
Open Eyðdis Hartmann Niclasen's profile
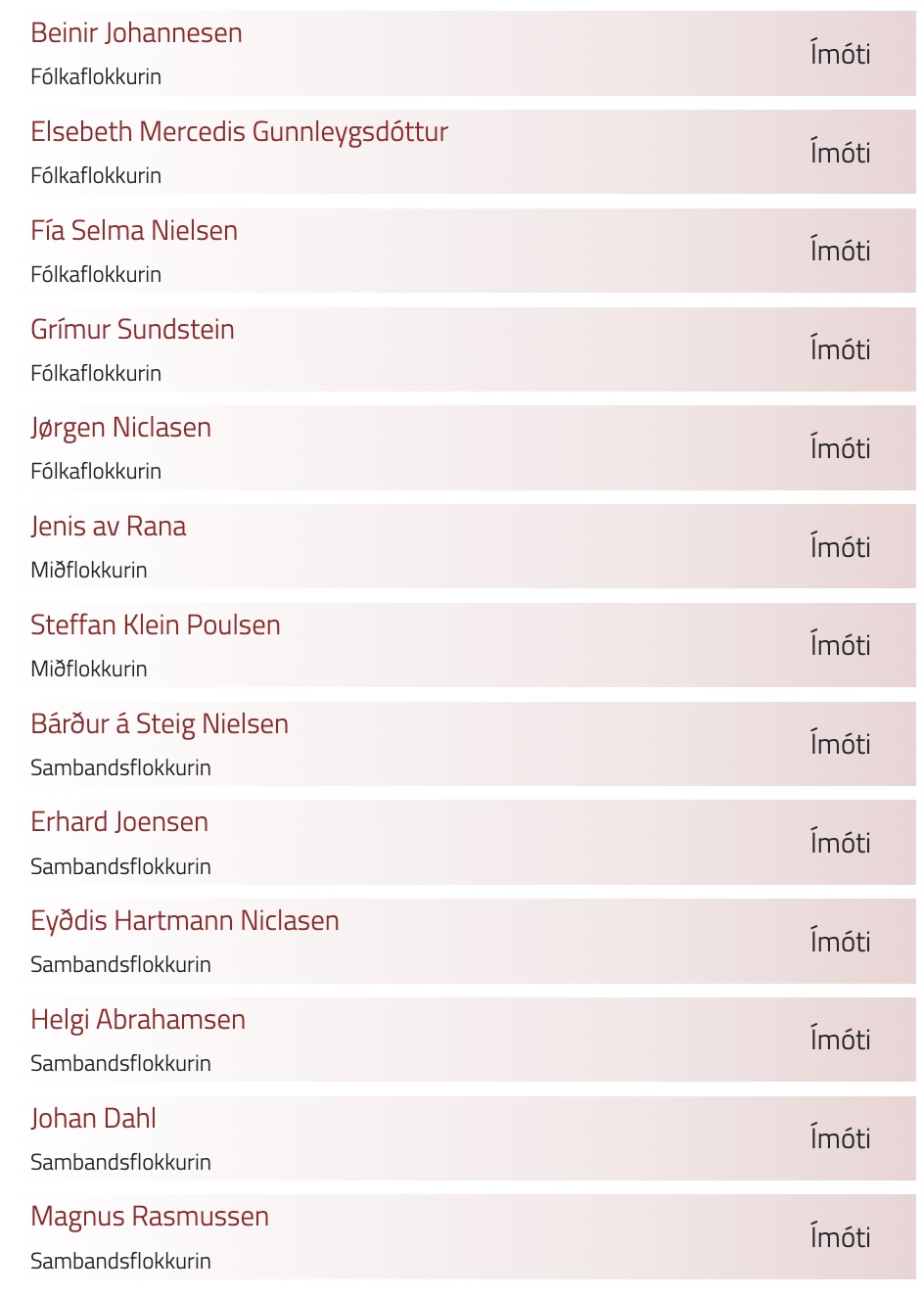pyautogui.click(x=185, y=921)
